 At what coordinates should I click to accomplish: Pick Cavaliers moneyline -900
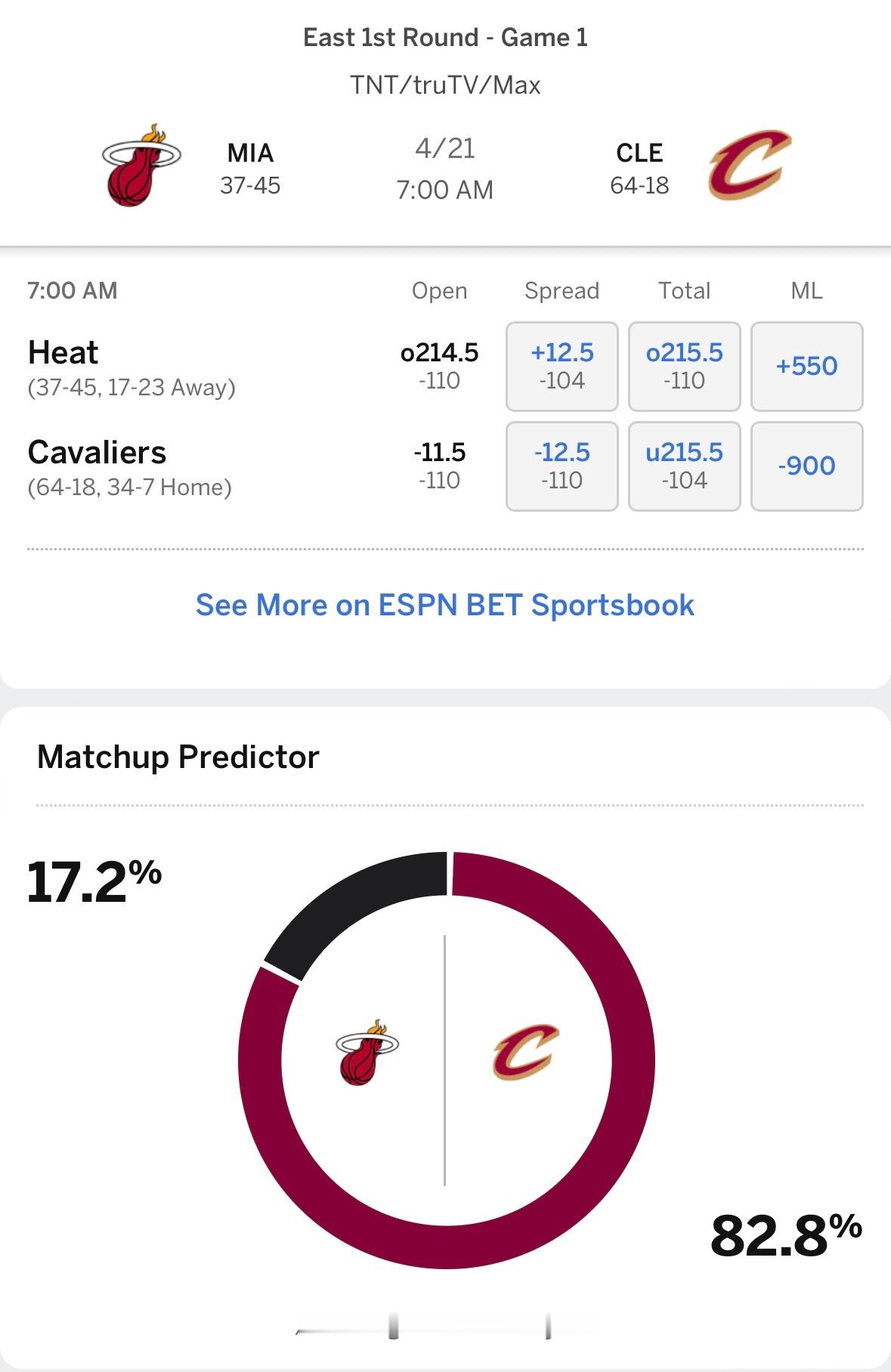[x=807, y=466]
